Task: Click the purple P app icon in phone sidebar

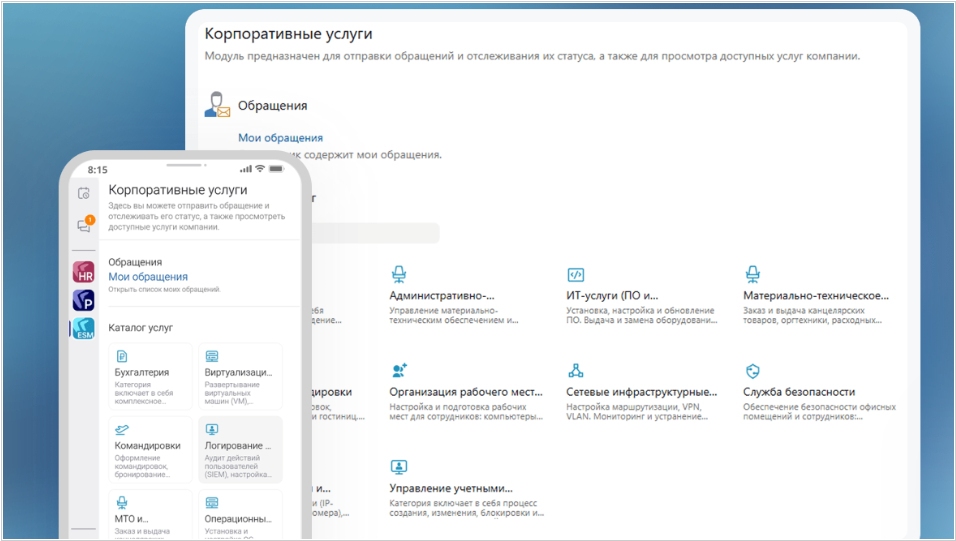Action: tap(84, 300)
